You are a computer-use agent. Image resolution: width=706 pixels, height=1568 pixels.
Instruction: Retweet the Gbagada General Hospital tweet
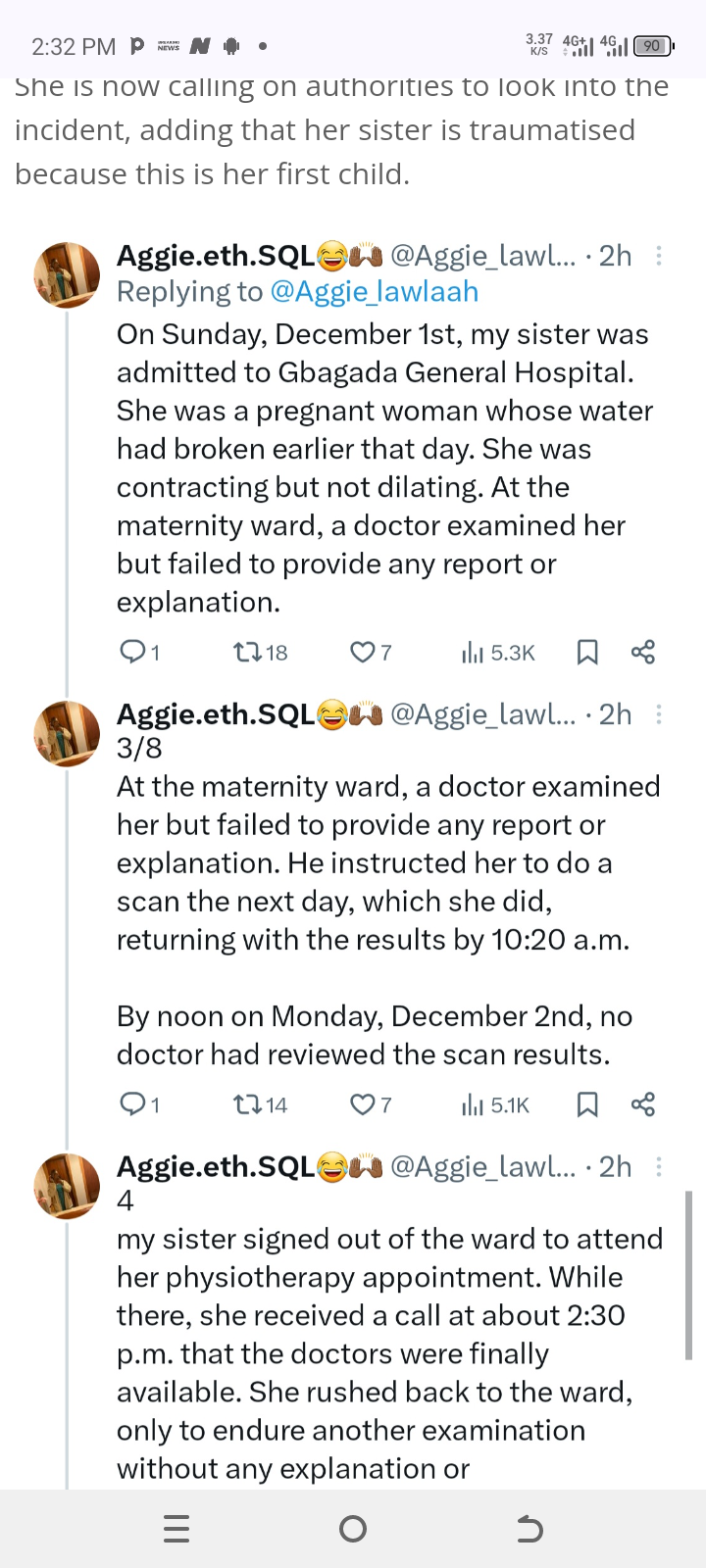(245, 652)
